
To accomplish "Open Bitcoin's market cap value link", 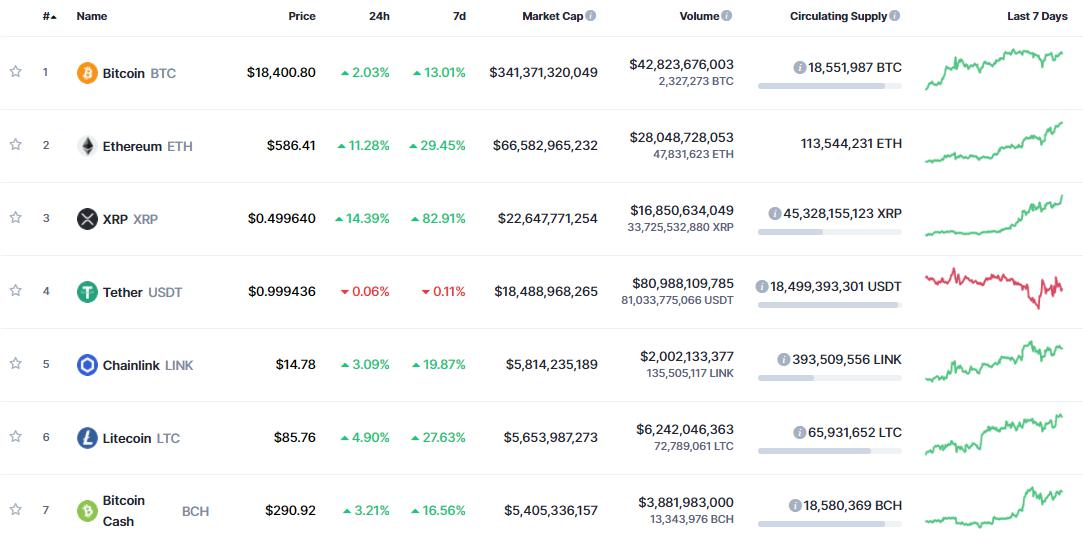I will [543, 73].
